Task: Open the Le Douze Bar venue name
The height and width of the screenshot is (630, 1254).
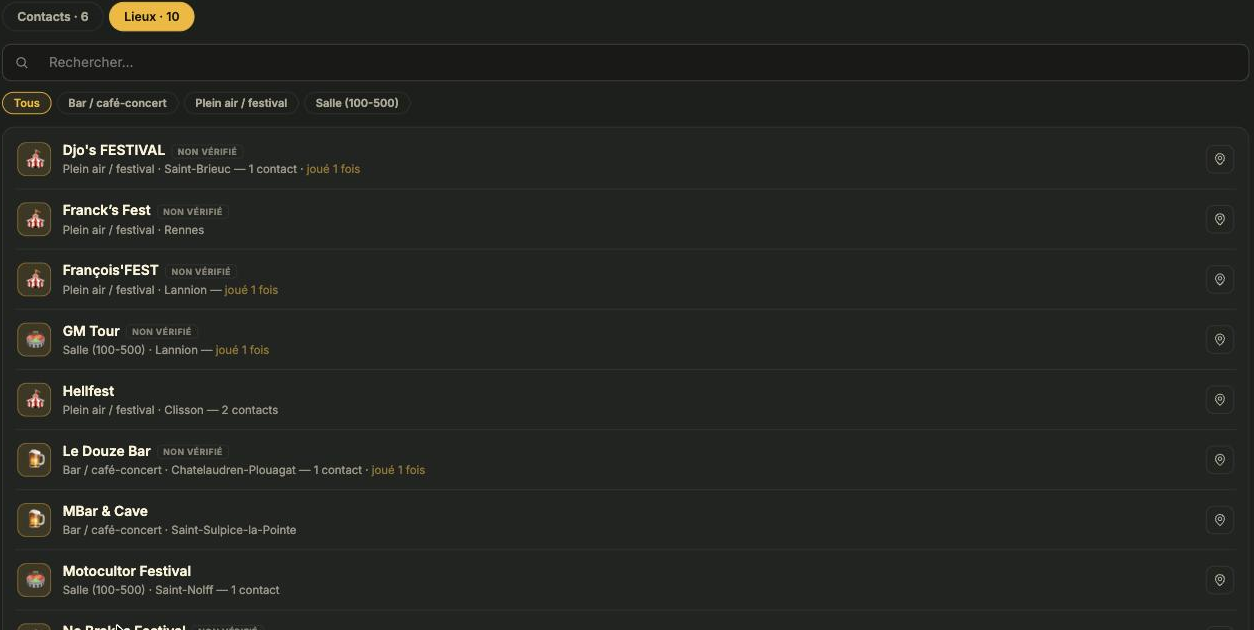Action: click(x=106, y=451)
